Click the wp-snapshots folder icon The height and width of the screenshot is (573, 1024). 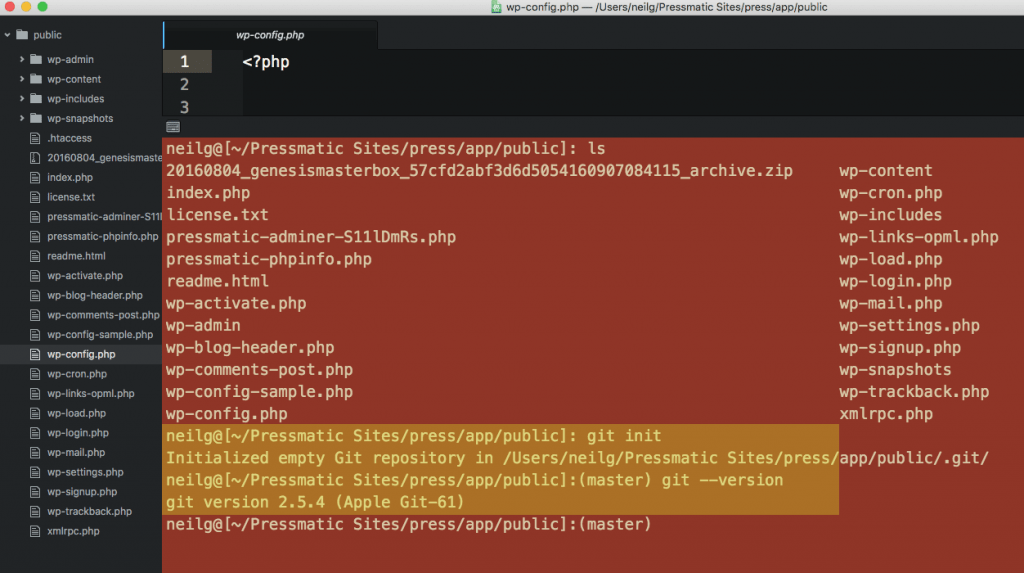pyautogui.click(x=36, y=118)
